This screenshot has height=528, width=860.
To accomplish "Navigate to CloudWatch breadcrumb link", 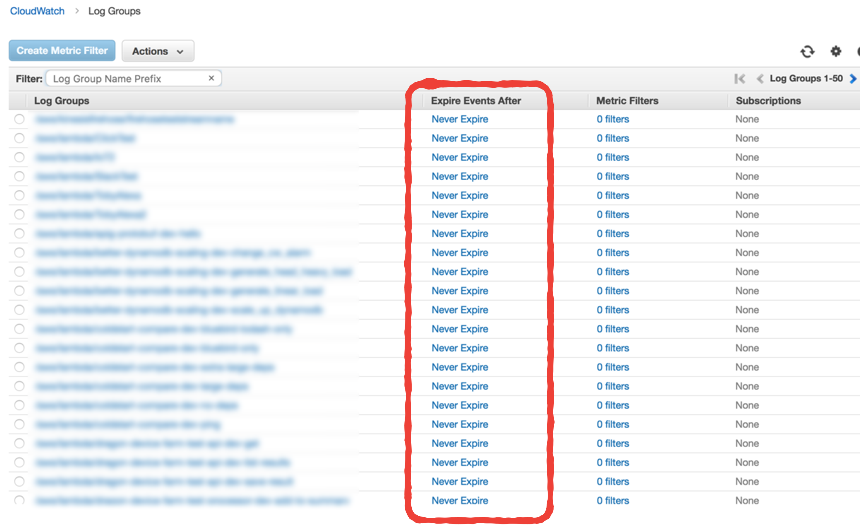I will (x=37, y=11).
